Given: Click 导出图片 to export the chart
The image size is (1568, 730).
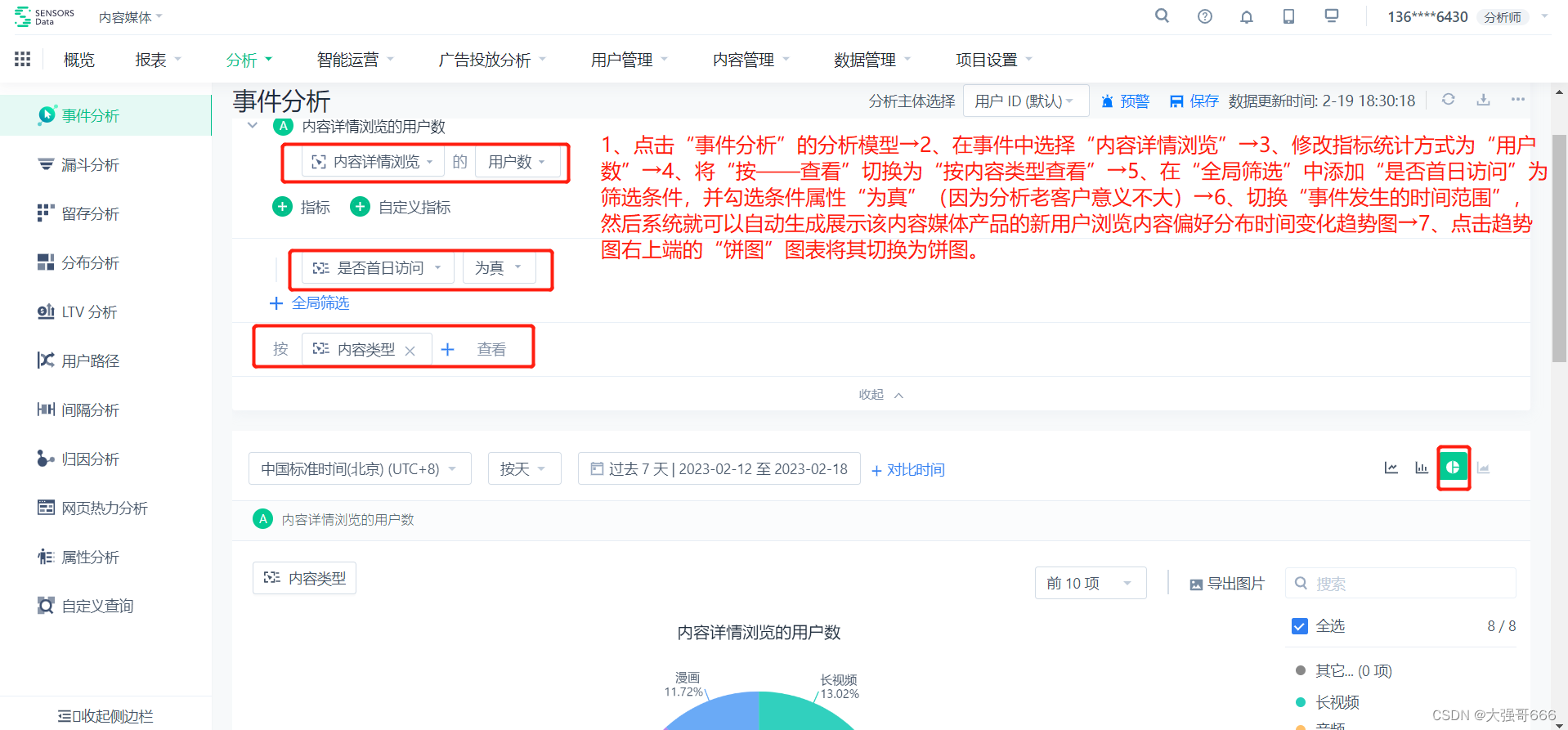Looking at the screenshot, I should click(1227, 584).
